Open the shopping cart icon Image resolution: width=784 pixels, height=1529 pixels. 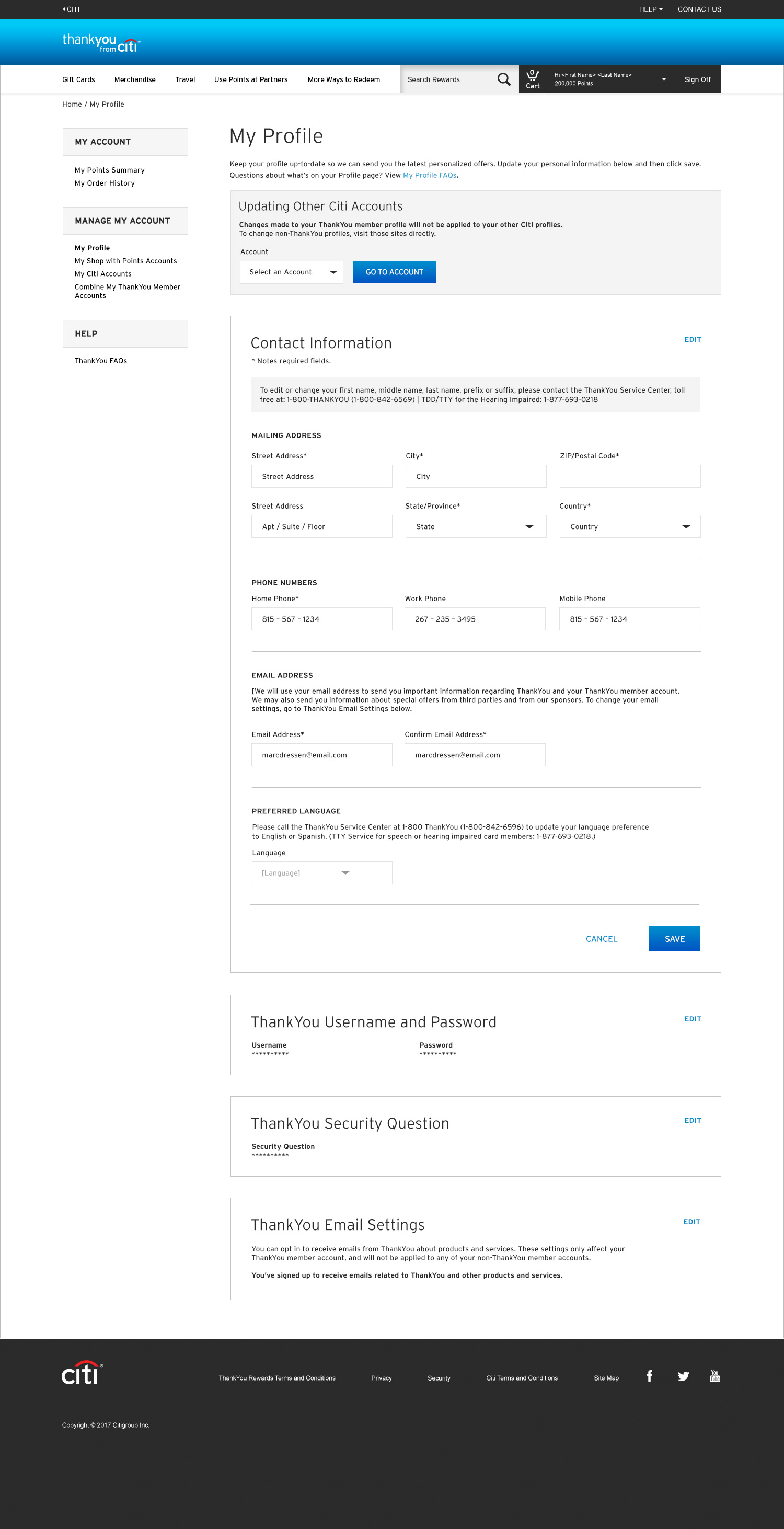pyautogui.click(x=533, y=79)
